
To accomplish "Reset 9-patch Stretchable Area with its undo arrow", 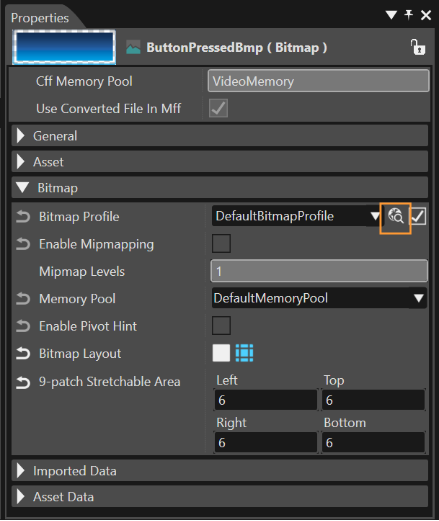I will click(x=23, y=382).
